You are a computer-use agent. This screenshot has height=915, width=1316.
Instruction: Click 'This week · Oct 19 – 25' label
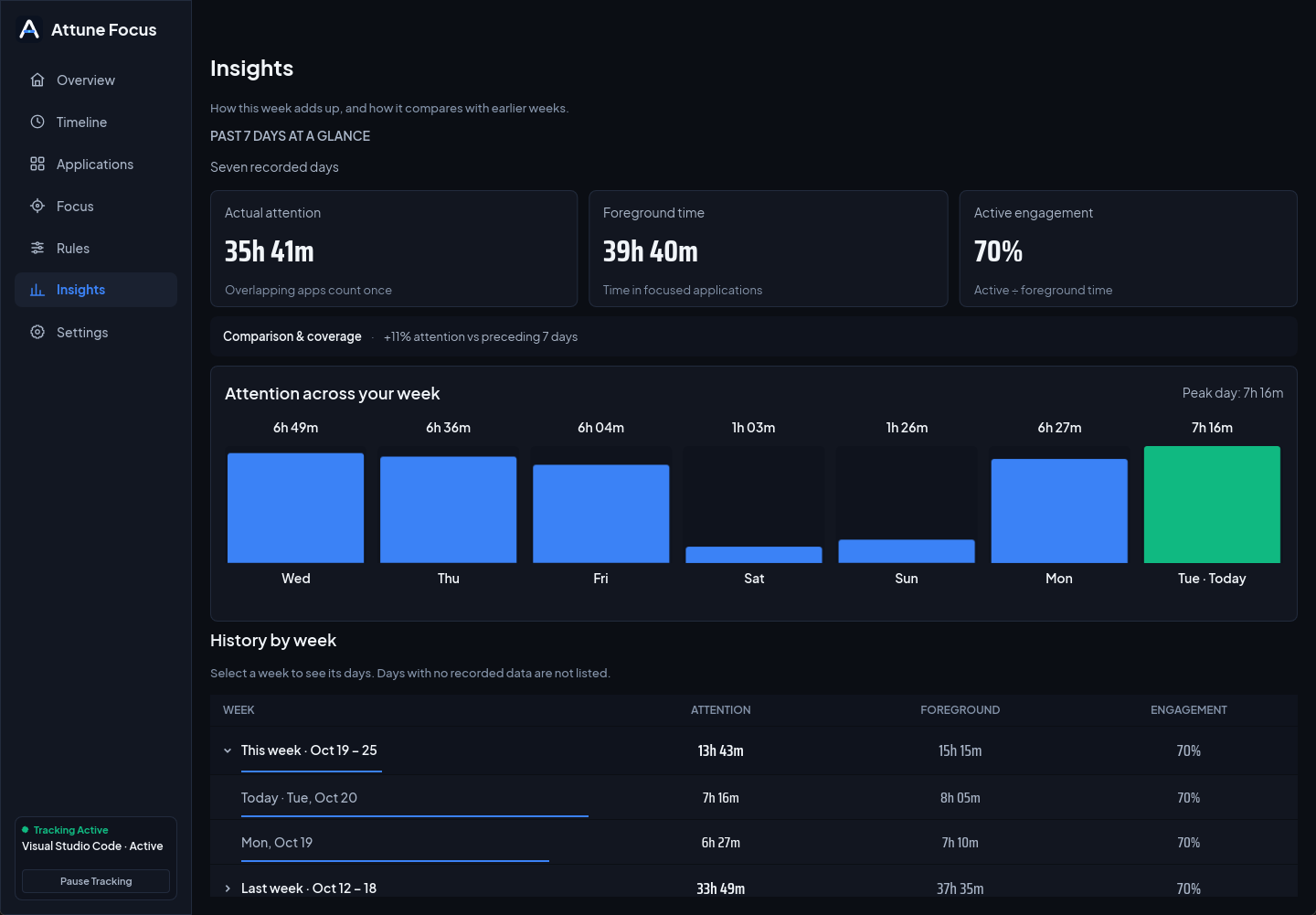click(309, 750)
